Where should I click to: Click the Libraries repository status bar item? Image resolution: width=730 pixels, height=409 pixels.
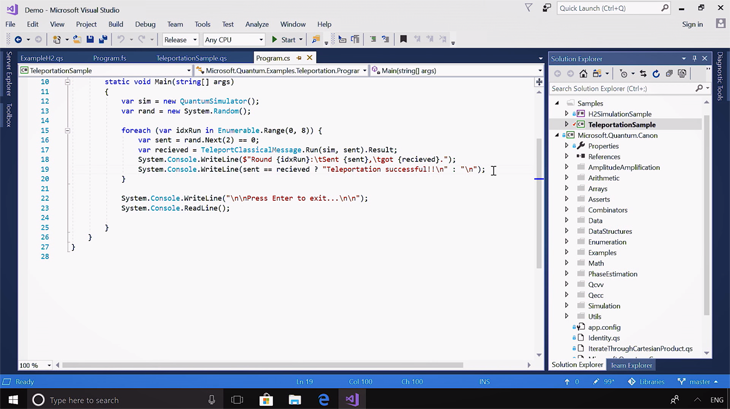click(646, 382)
